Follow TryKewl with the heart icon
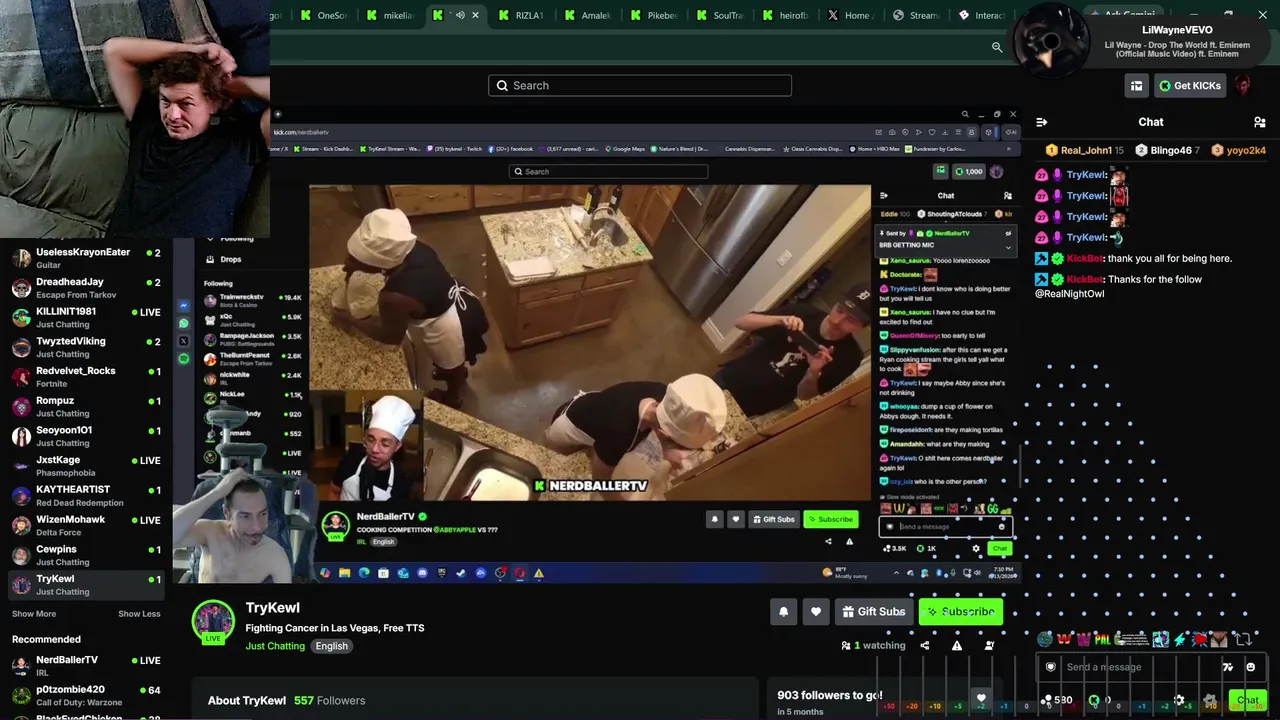The width and height of the screenshot is (1280, 720). [x=816, y=612]
